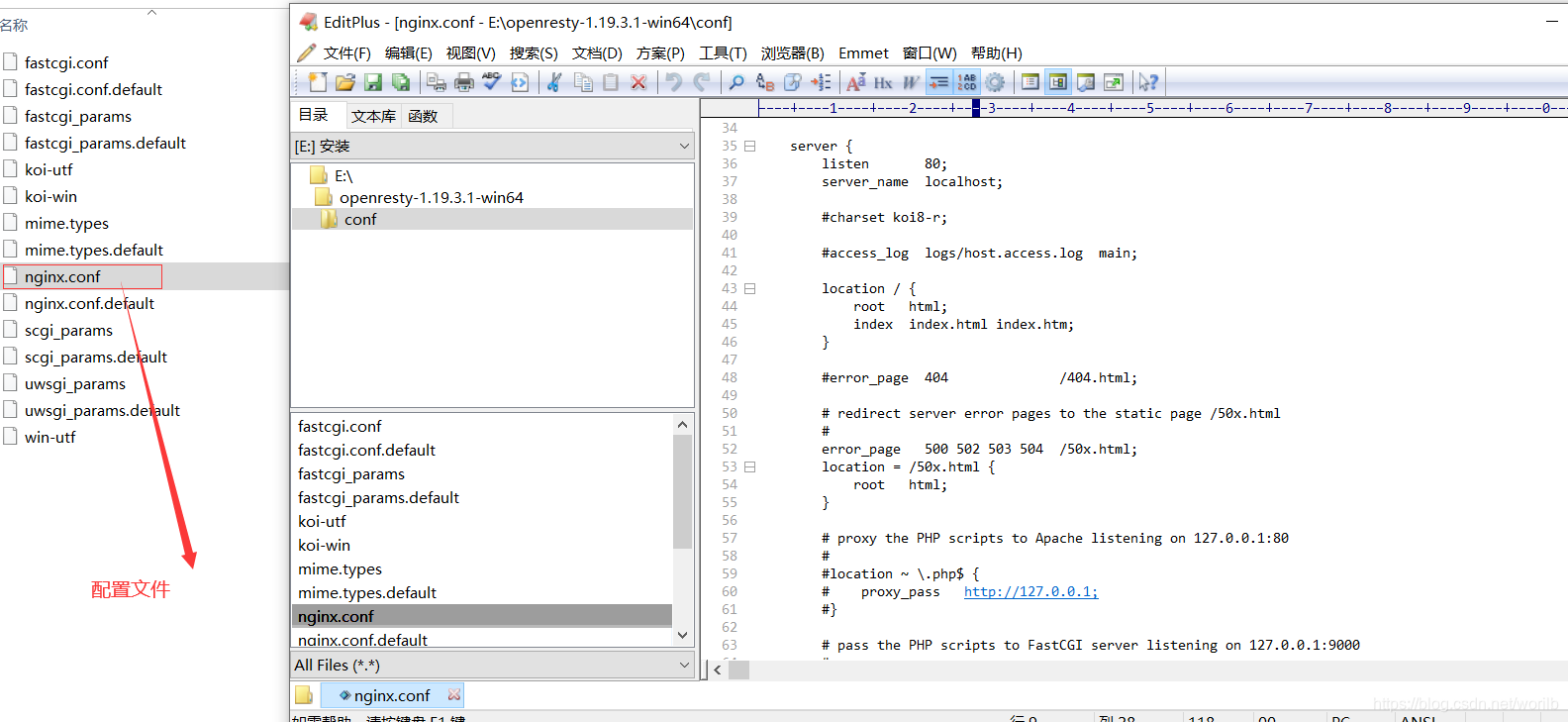Select the conf folder in tree
Viewport: 1568px width, 722px height.
coord(360,220)
